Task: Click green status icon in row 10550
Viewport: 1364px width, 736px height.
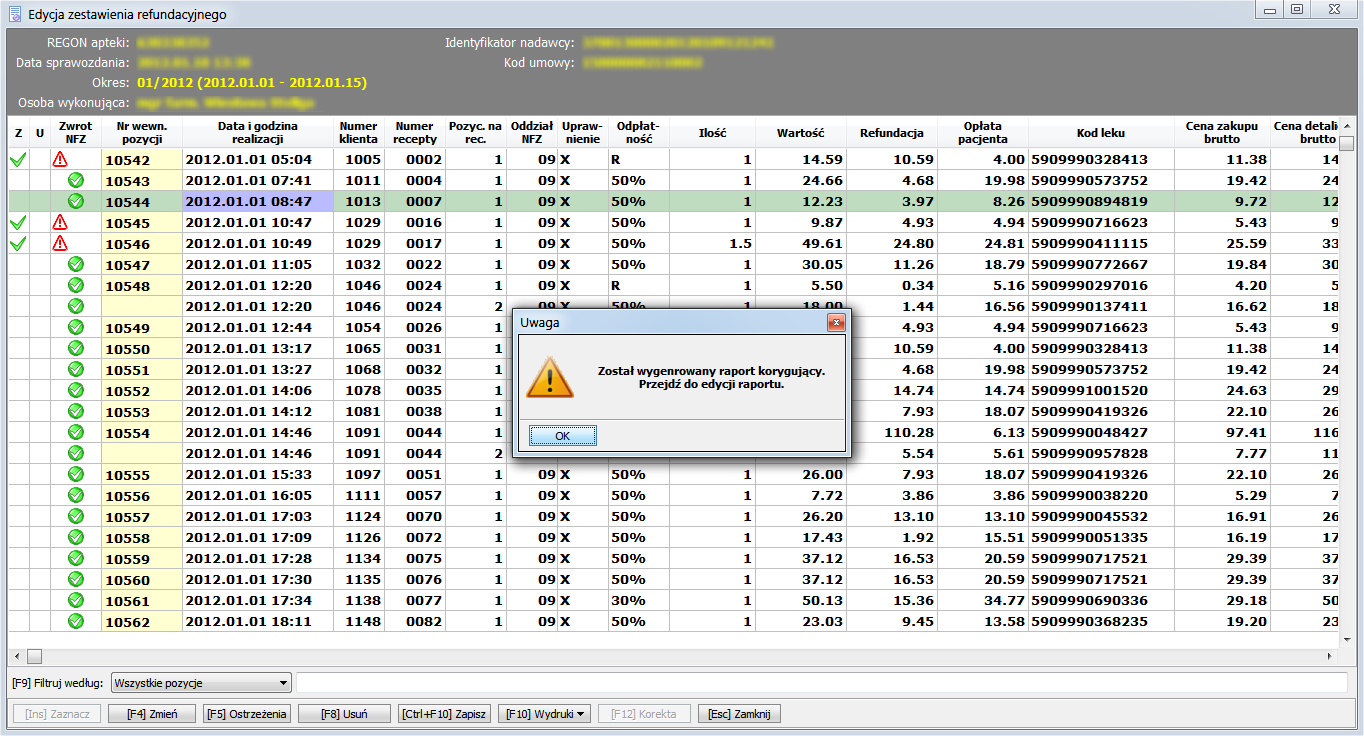Action: pos(76,348)
